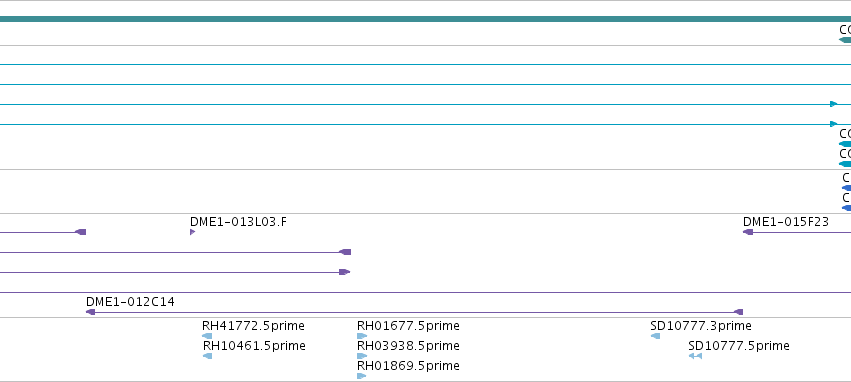Click the DME1-013L03.F text label
The width and height of the screenshot is (851, 382).
click(238, 222)
